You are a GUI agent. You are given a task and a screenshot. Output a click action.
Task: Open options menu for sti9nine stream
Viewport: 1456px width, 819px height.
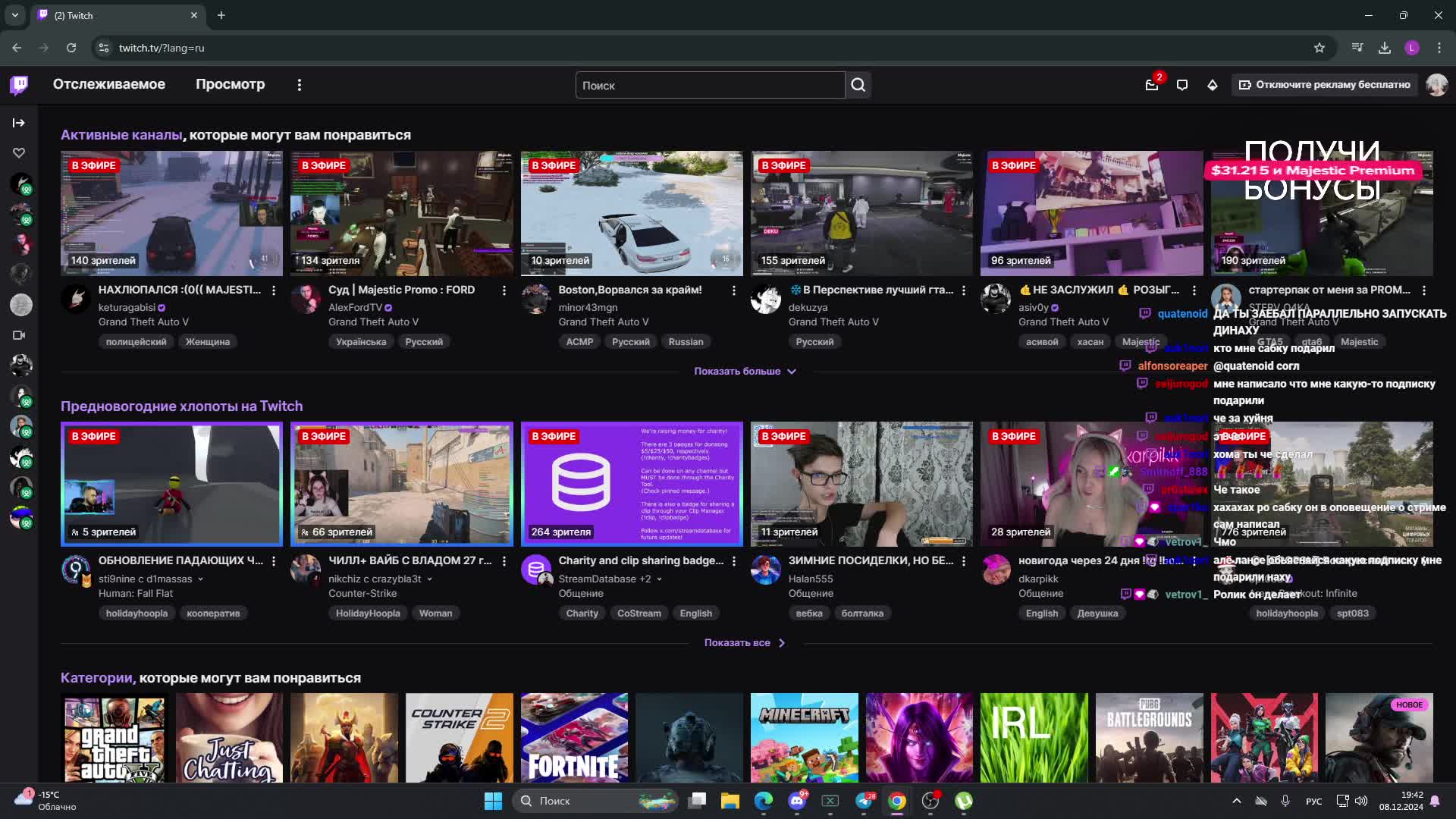[274, 561]
